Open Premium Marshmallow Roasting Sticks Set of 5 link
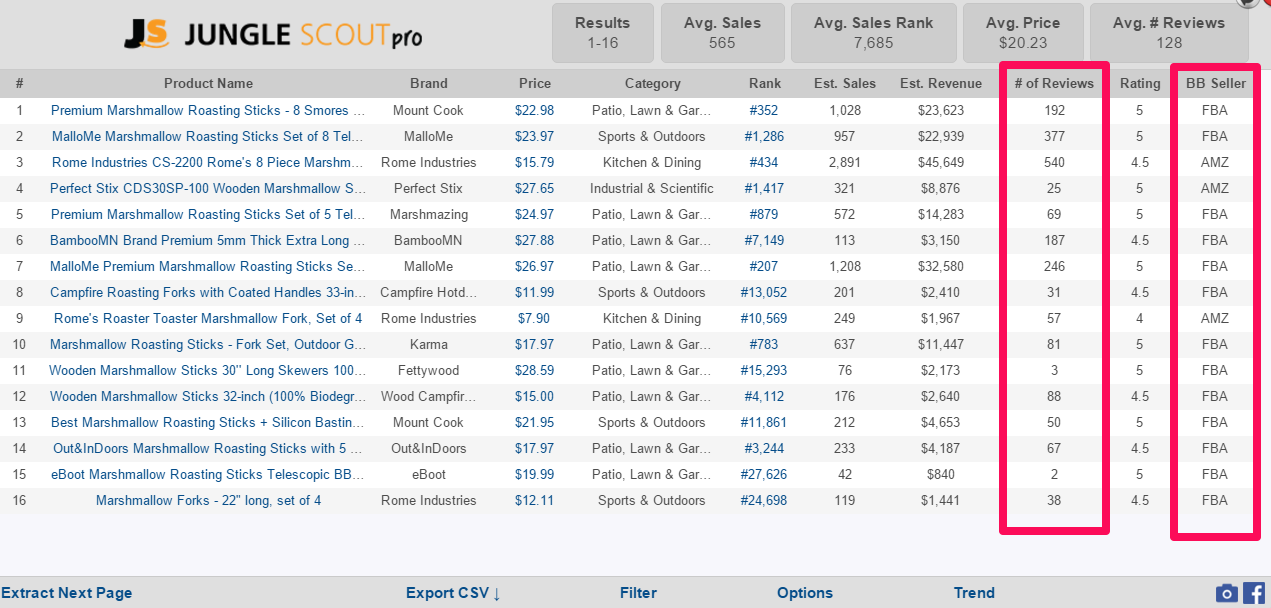The image size is (1271, 608). coord(208,214)
